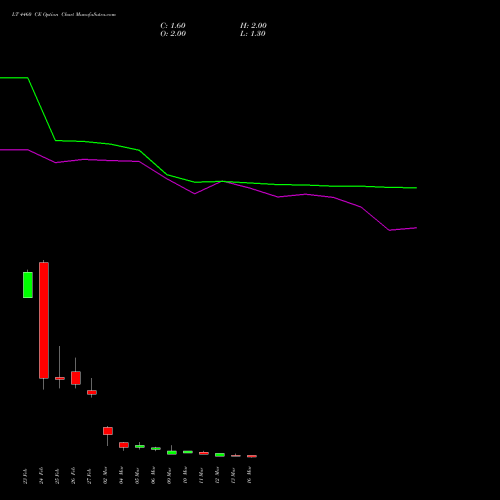Click the "23 Feb" date axis label
Screen dimensions: 500x500
26,476
